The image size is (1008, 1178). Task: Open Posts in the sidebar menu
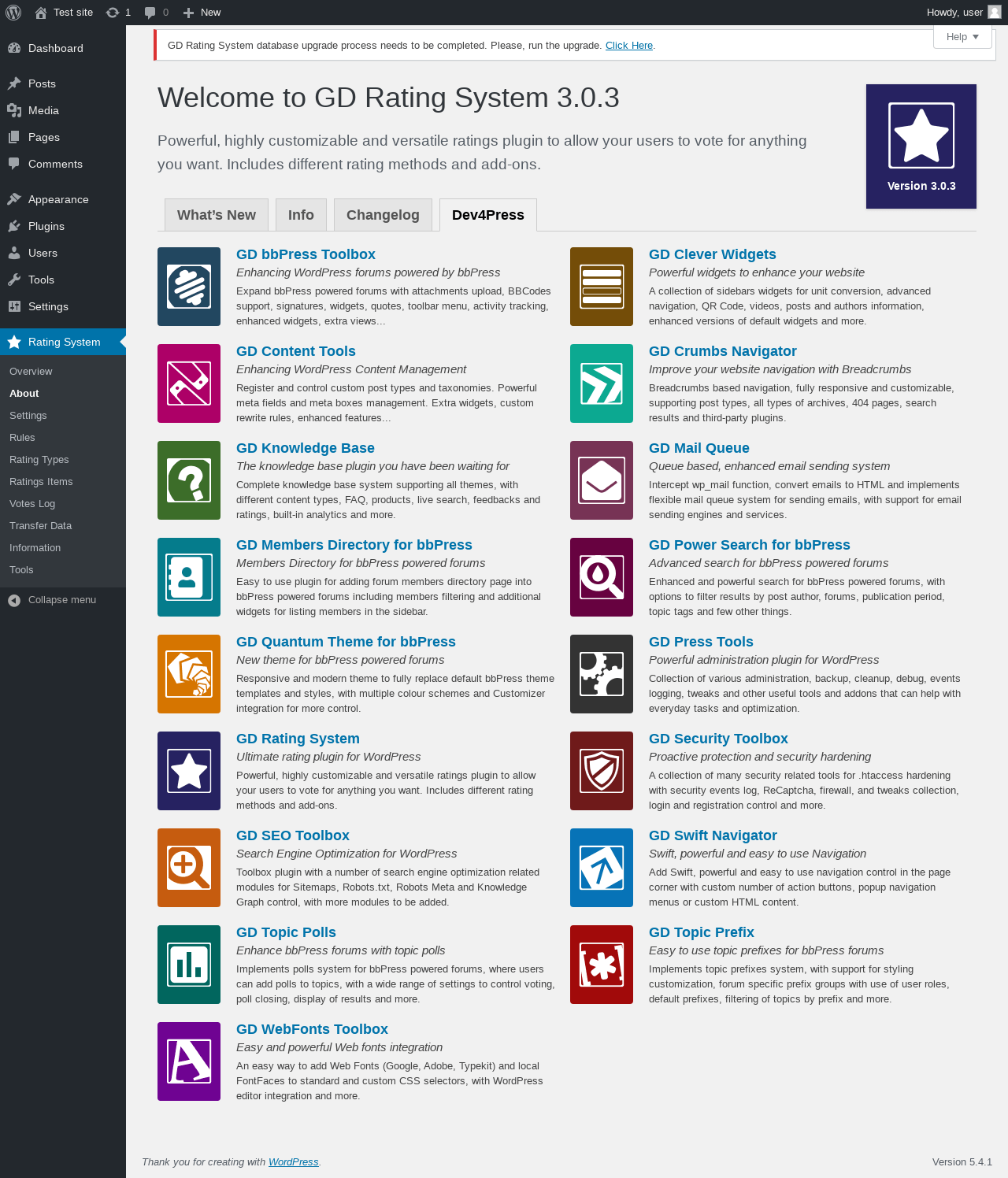tap(63, 83)
